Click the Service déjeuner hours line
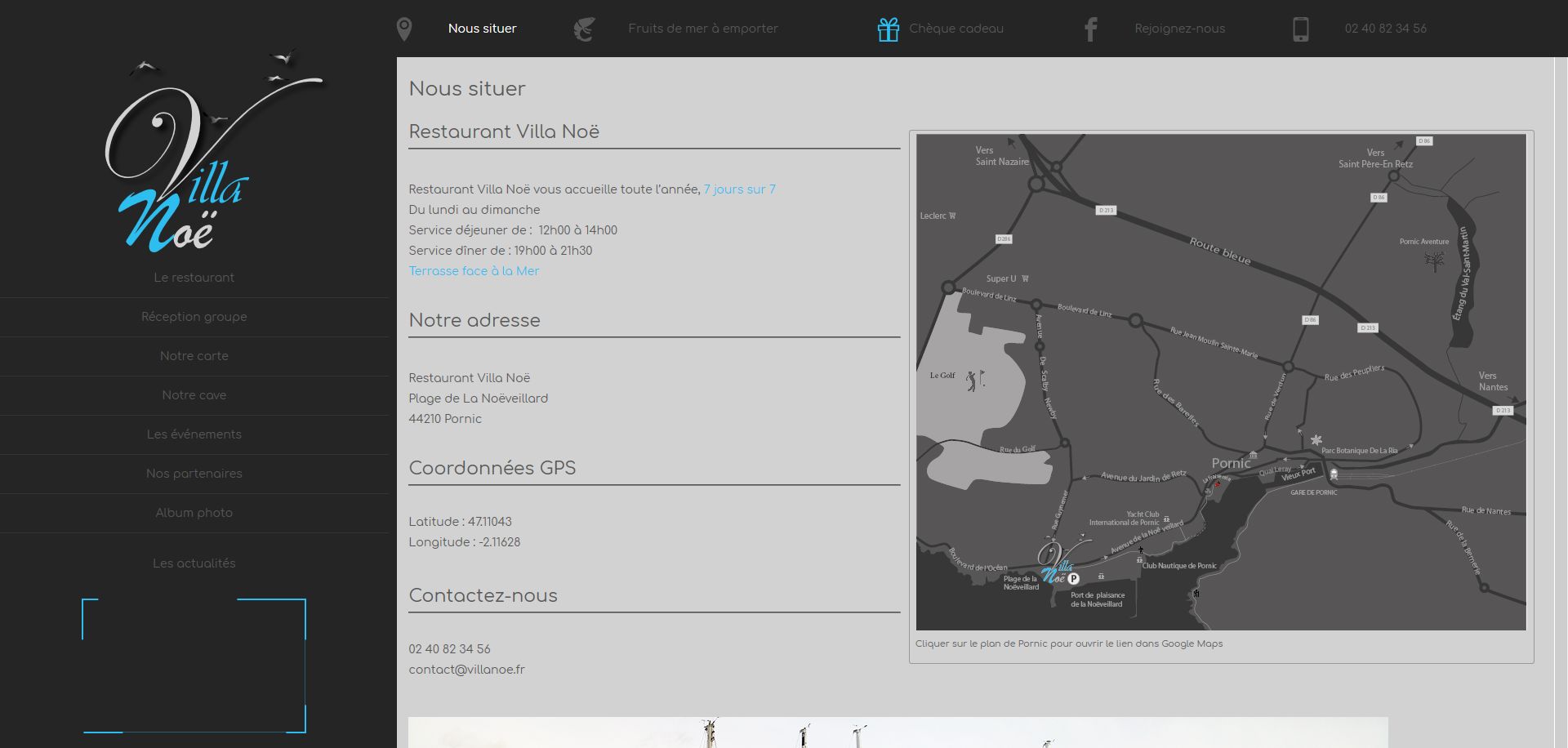This screenshot has height=748, width=1568. tap(513, 230)
